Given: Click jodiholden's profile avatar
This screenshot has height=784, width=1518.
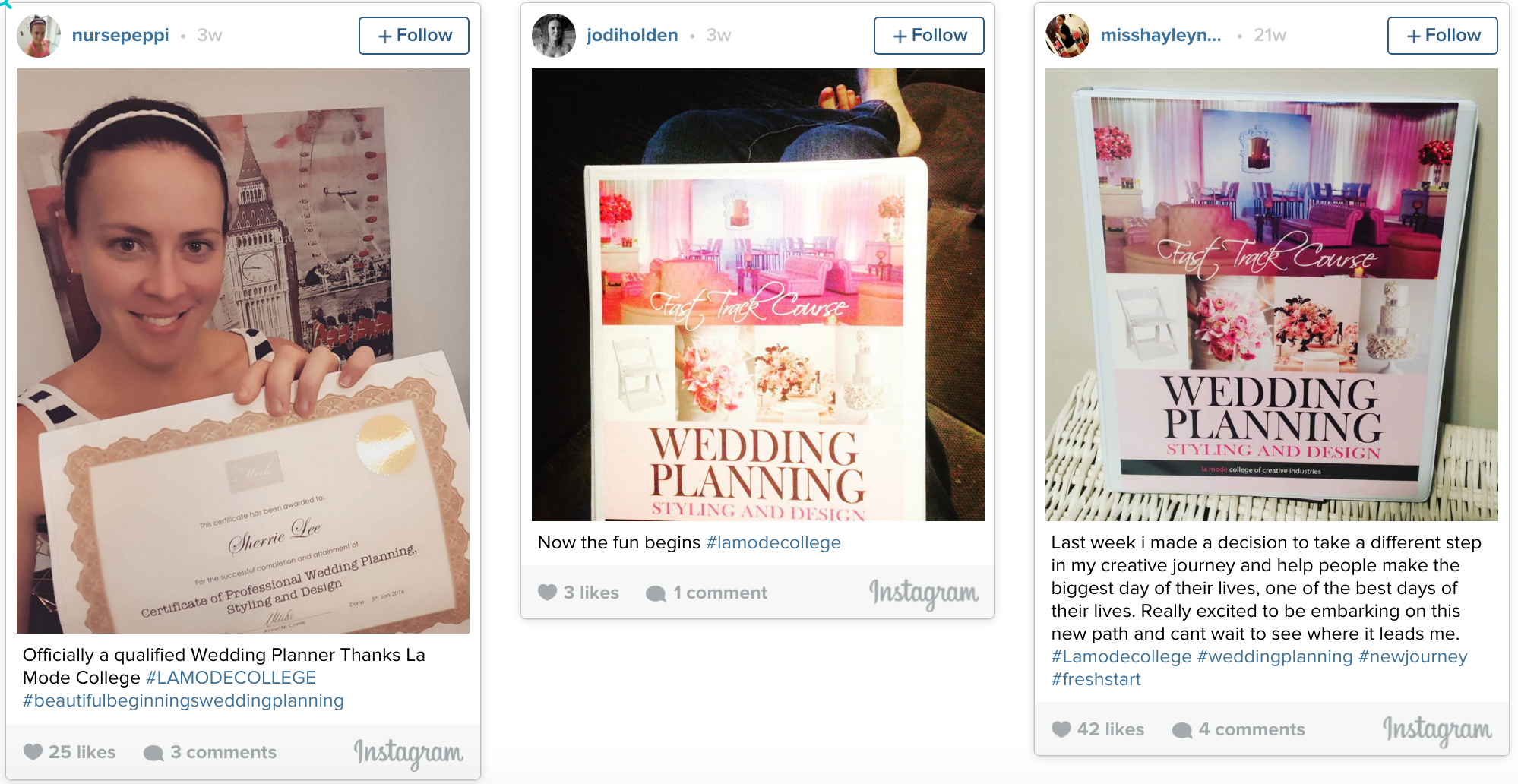Looking at the screenshot, I should (554, 36).
